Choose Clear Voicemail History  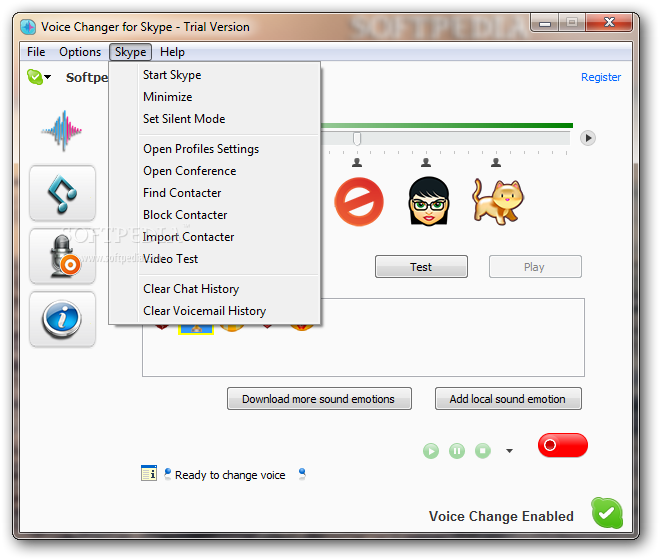pyautogui.click(x=214, y=311)
